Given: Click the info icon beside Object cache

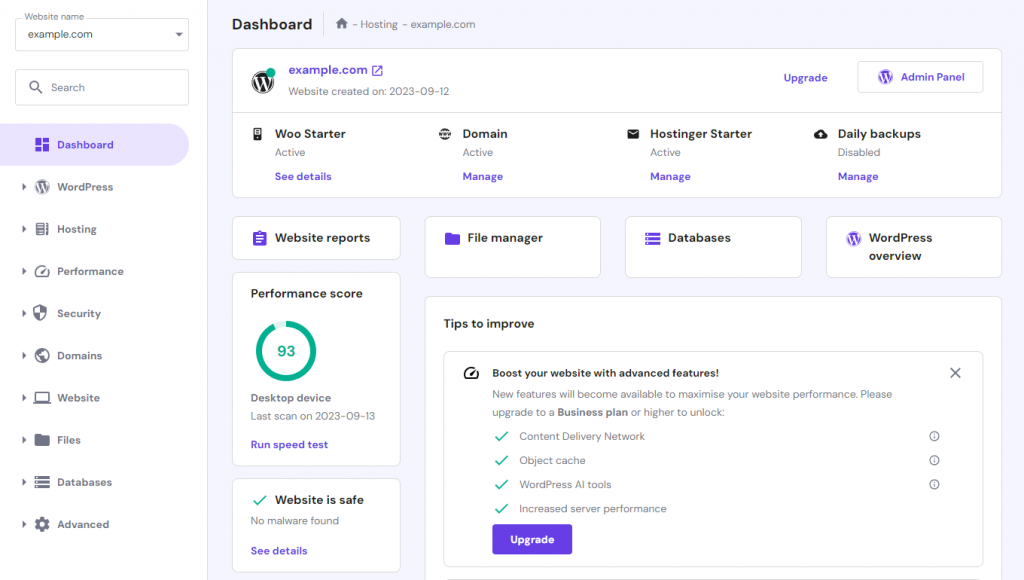Looking at the screenshot, I should (934, 460).
